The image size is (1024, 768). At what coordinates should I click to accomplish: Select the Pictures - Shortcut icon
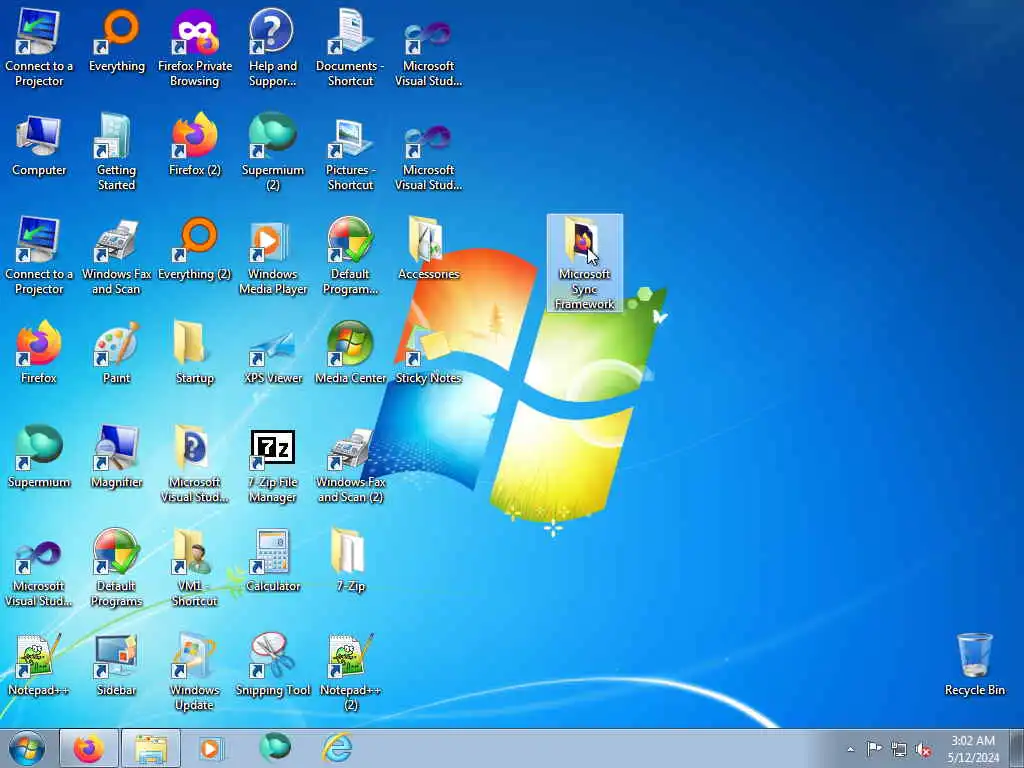pos(350,152)
